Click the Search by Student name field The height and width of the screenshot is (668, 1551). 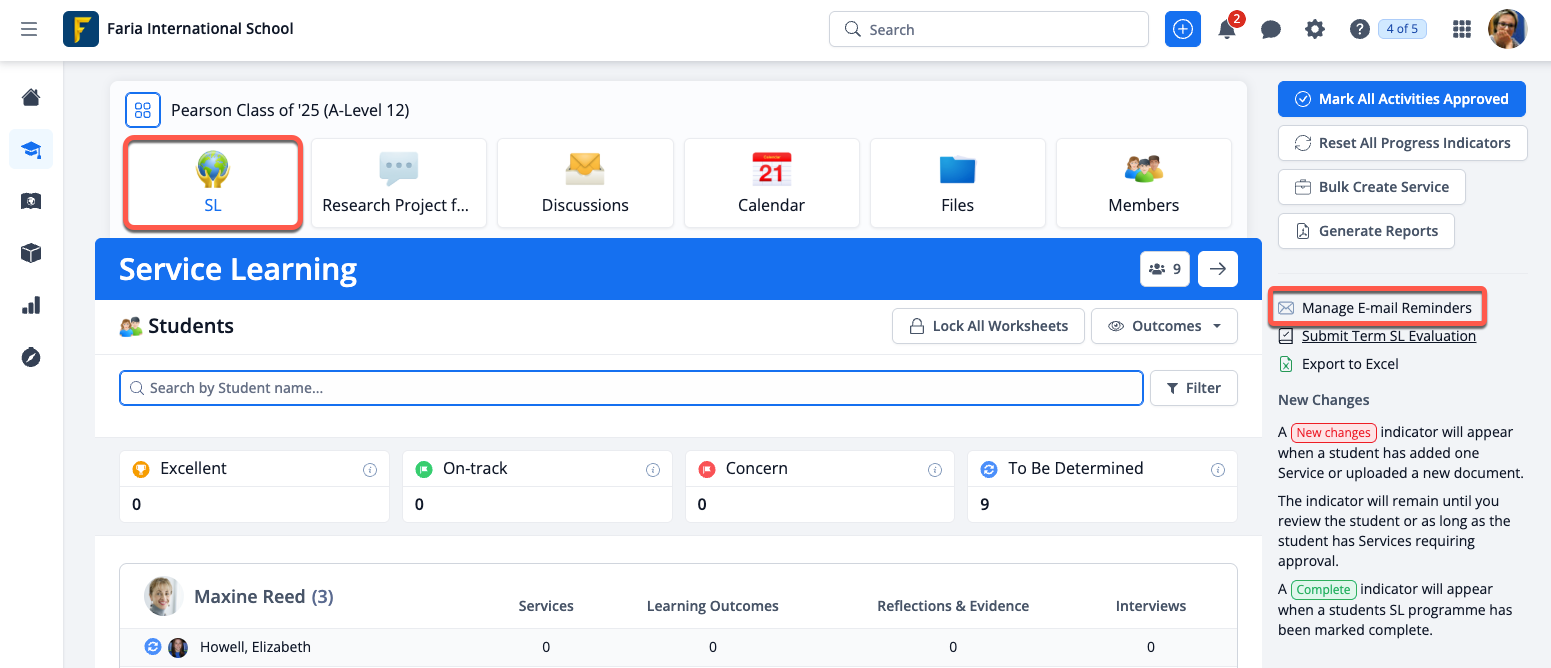(630, 388)
